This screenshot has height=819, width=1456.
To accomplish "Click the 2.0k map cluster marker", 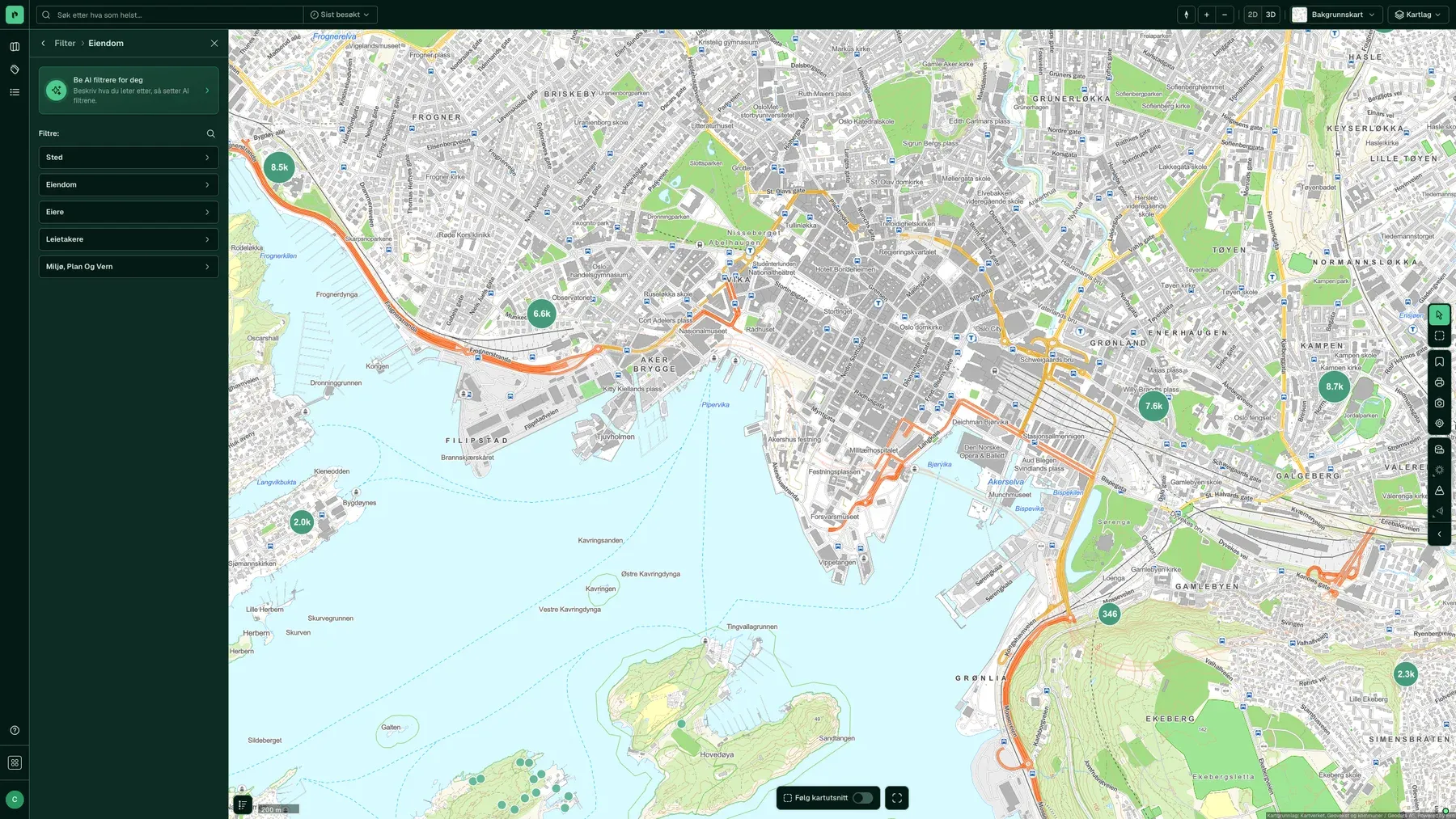I will pos(302,522).
